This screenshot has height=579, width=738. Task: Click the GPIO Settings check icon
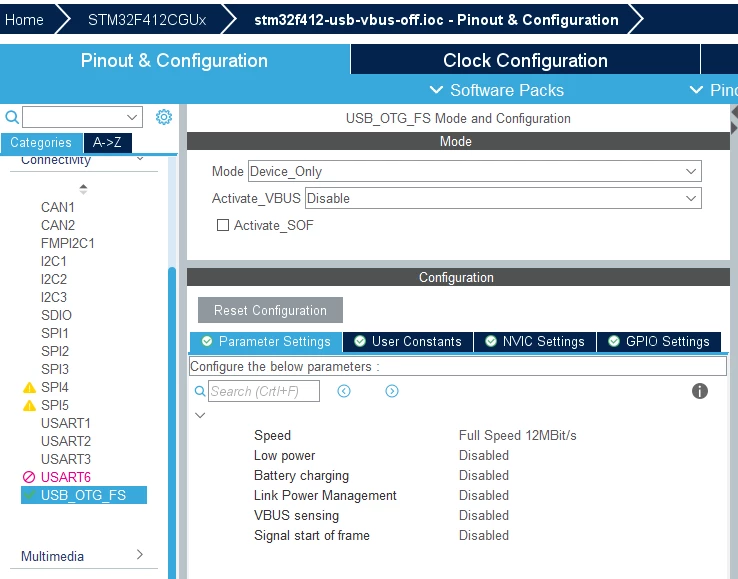(x=614, y=341)
